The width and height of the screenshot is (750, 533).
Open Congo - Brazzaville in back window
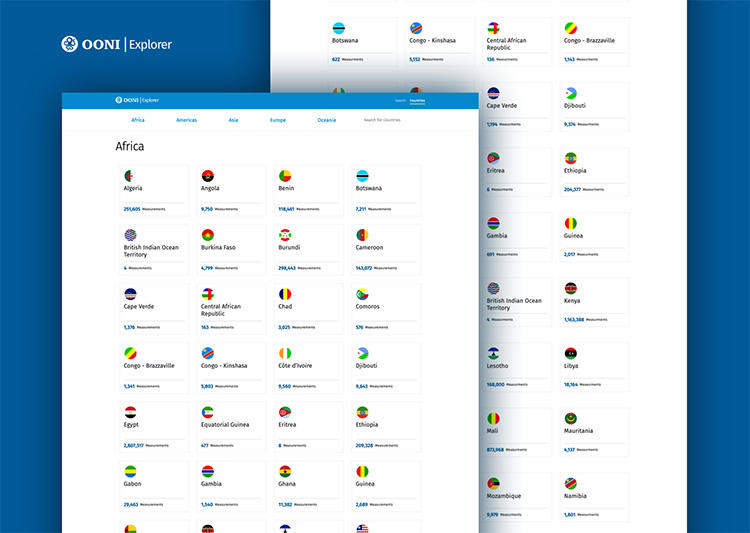[x=595, y=42]
